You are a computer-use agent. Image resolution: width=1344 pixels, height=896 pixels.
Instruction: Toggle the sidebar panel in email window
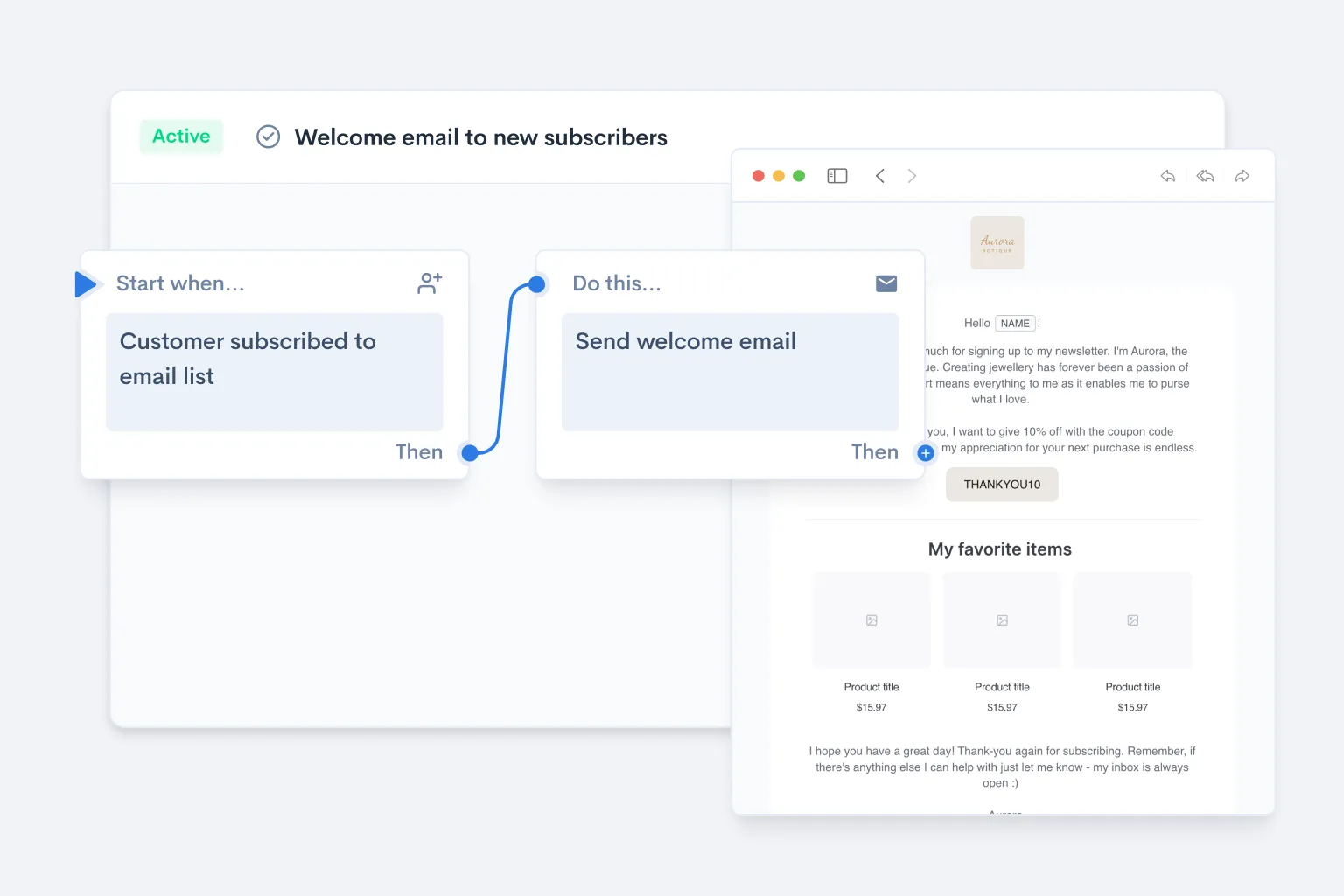click(x=837, y=176)
